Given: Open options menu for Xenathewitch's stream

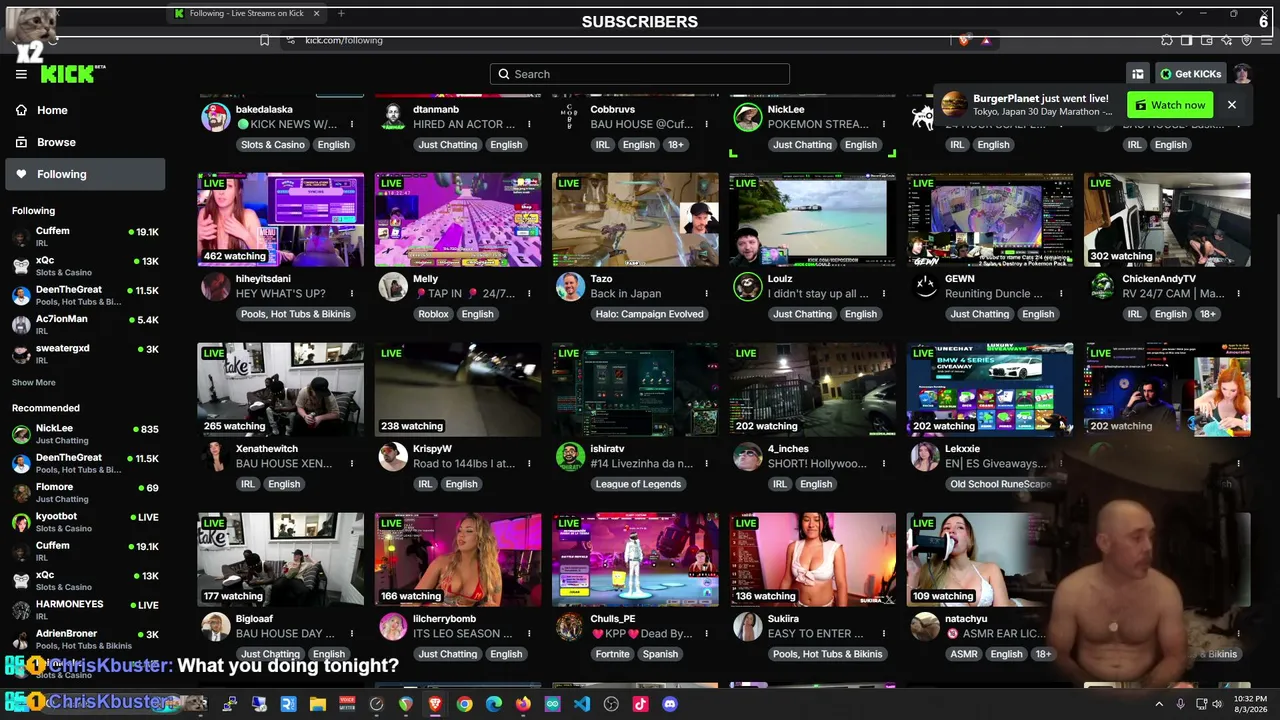Looking at the screenshot, I should click(x=352, y=464).
